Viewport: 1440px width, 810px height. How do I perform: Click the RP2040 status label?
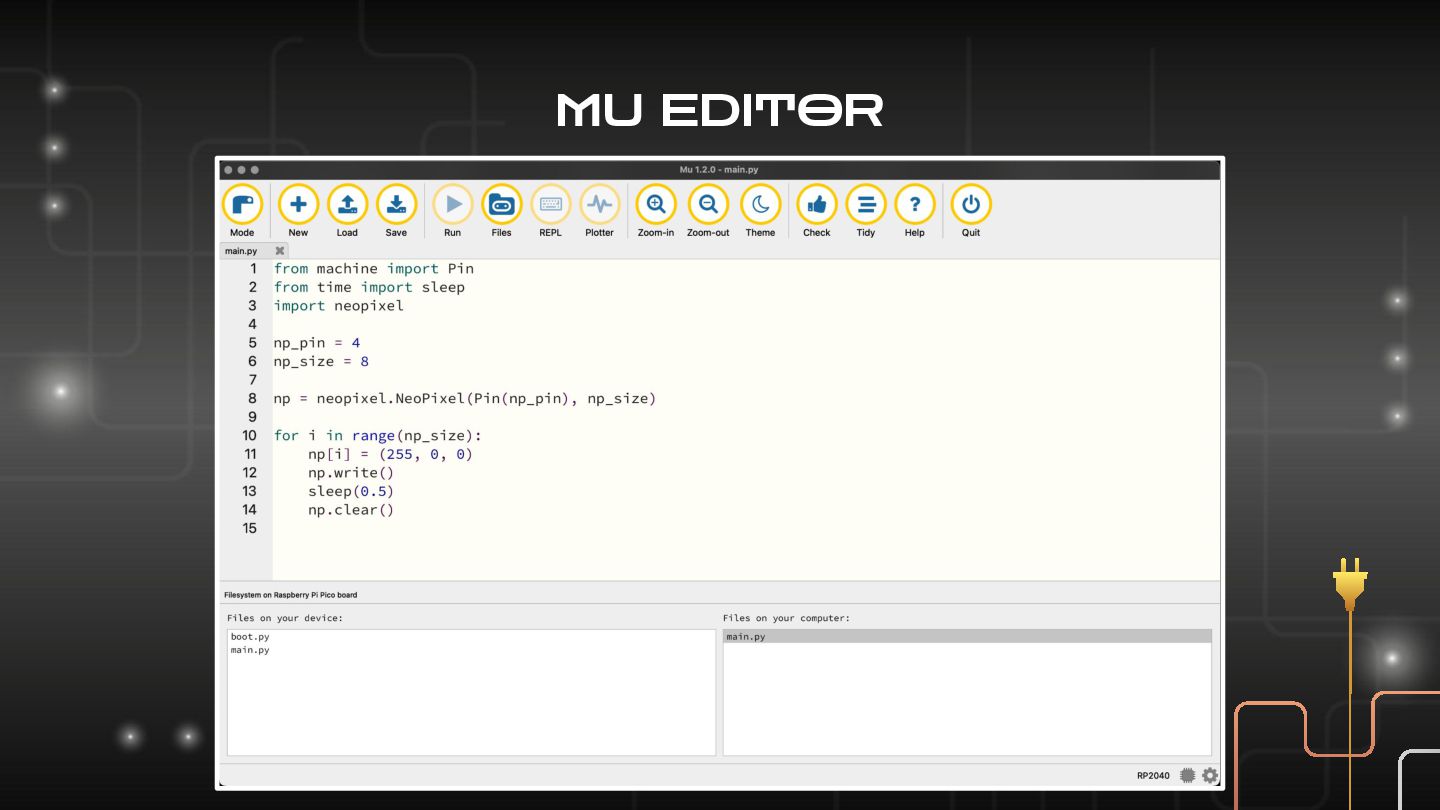click(1153, 776)
